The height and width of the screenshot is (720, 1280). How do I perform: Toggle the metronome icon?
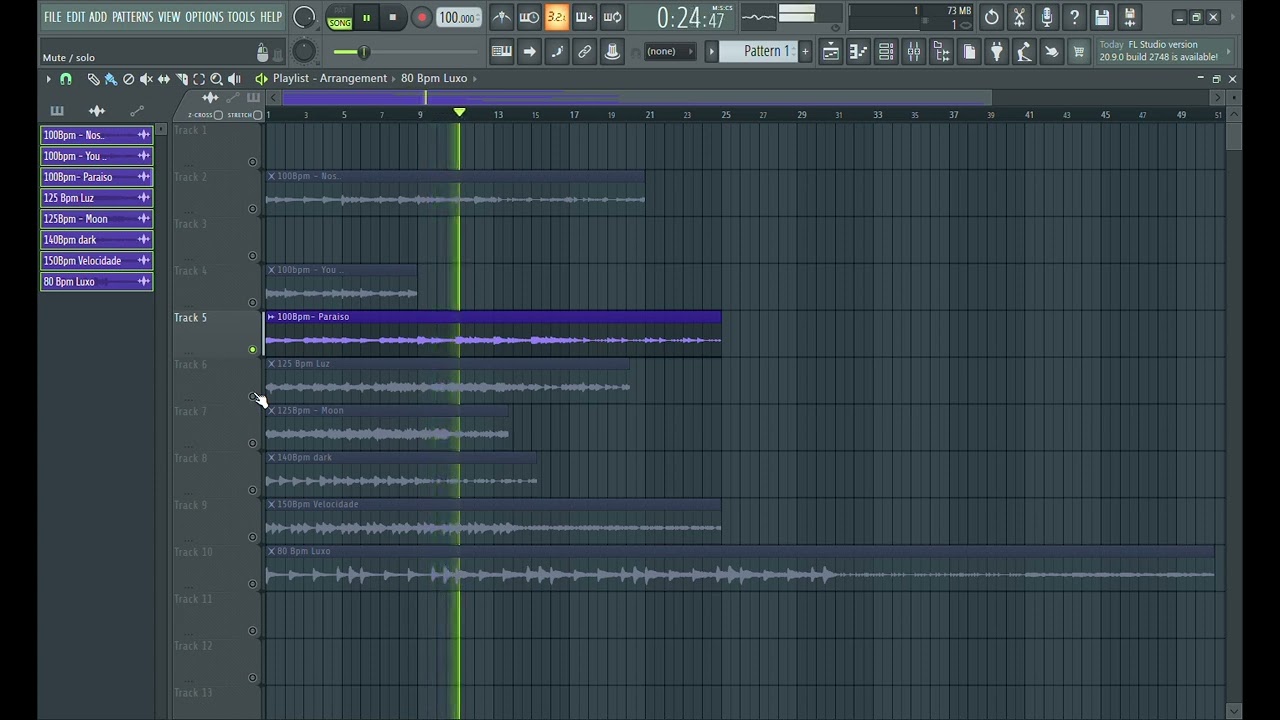(502, 17)
